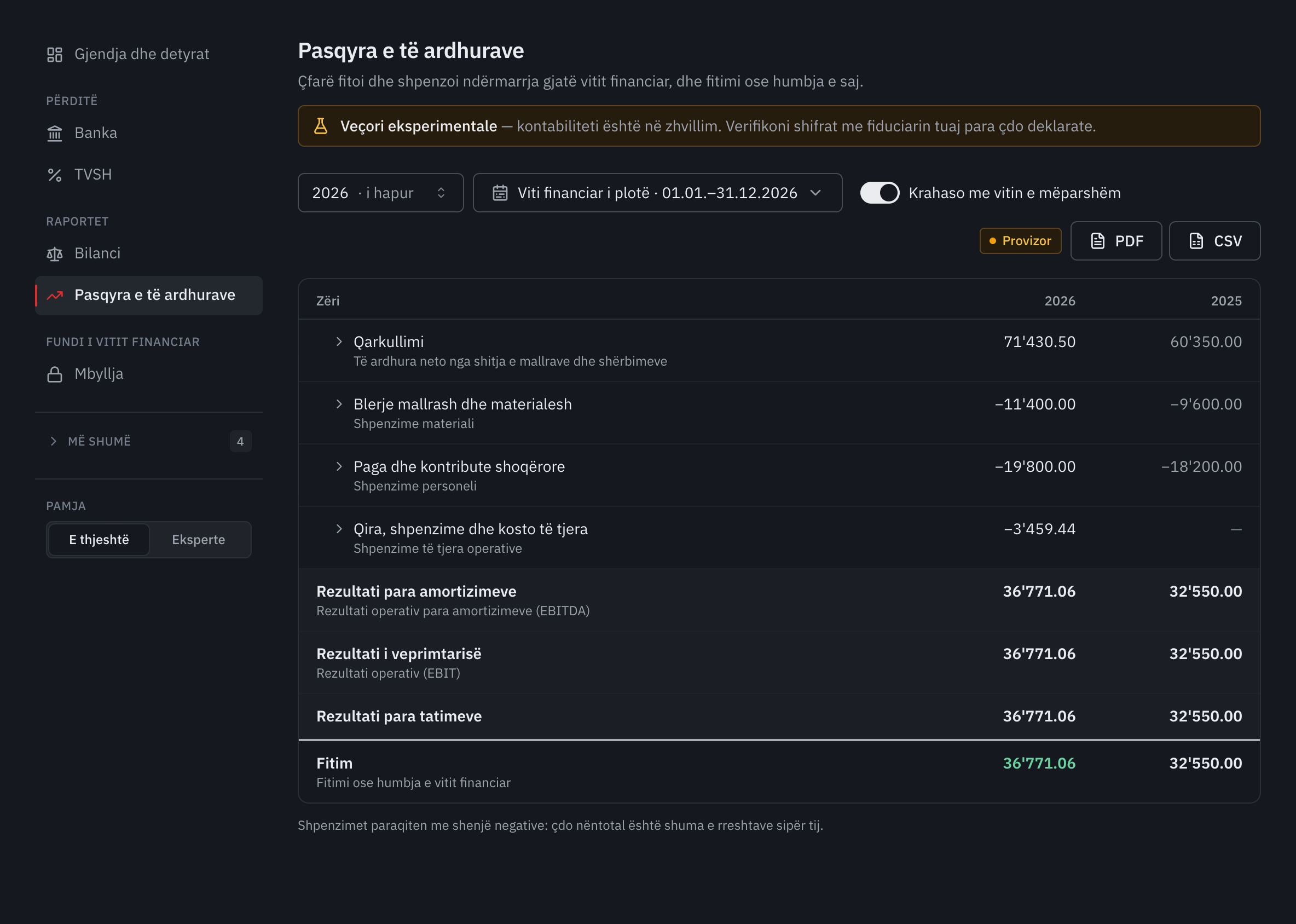The width and height of the screenshot is (1296, 924).
Task: Click the 60'350.00 value in Qarkullimi row
Action: point(1206,342)
